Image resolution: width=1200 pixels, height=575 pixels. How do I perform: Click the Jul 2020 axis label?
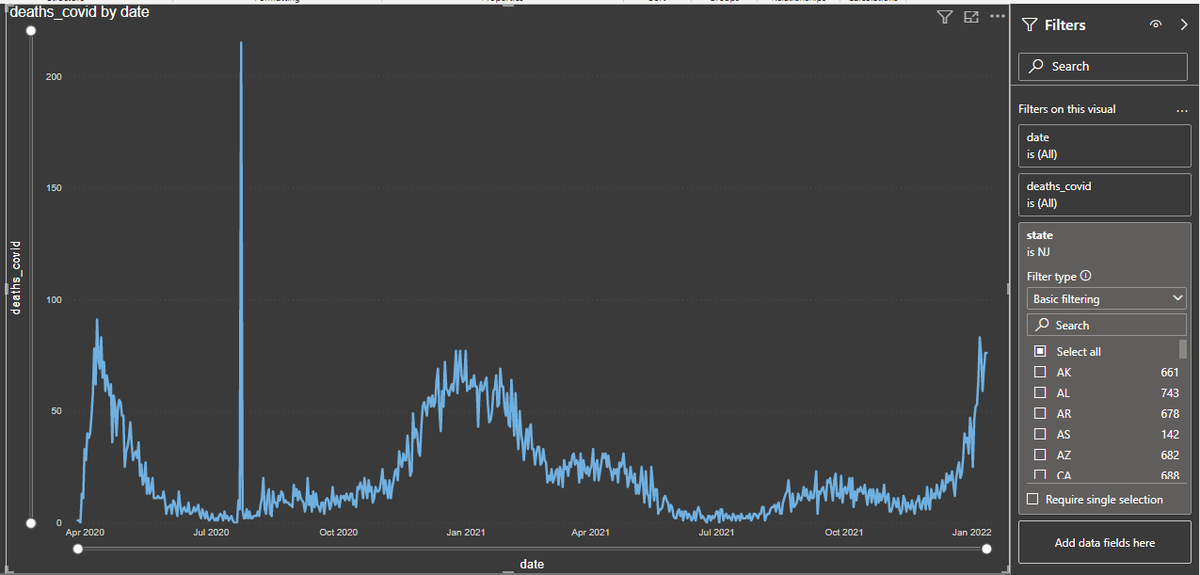[x=212, y=532]
